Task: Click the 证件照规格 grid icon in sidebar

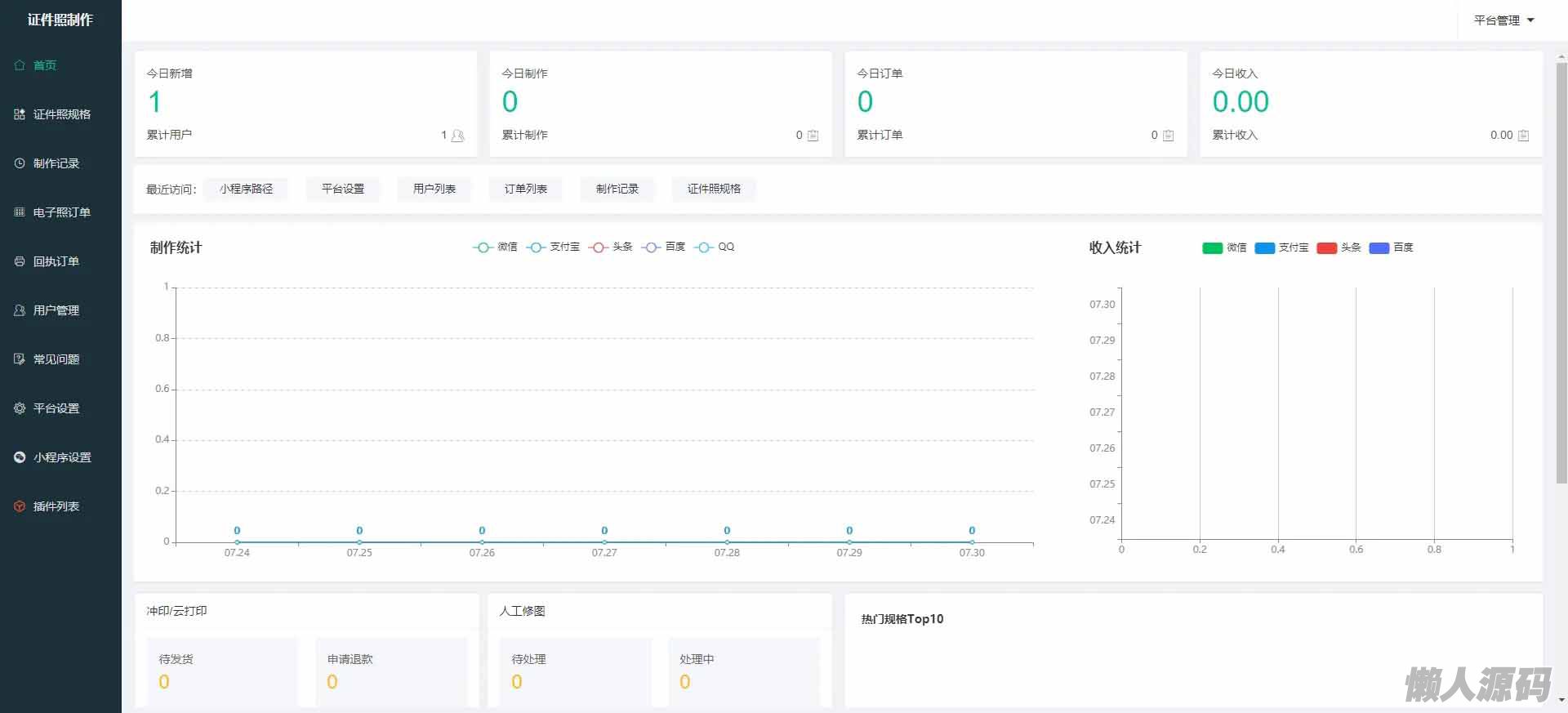Action: [20, 114]
